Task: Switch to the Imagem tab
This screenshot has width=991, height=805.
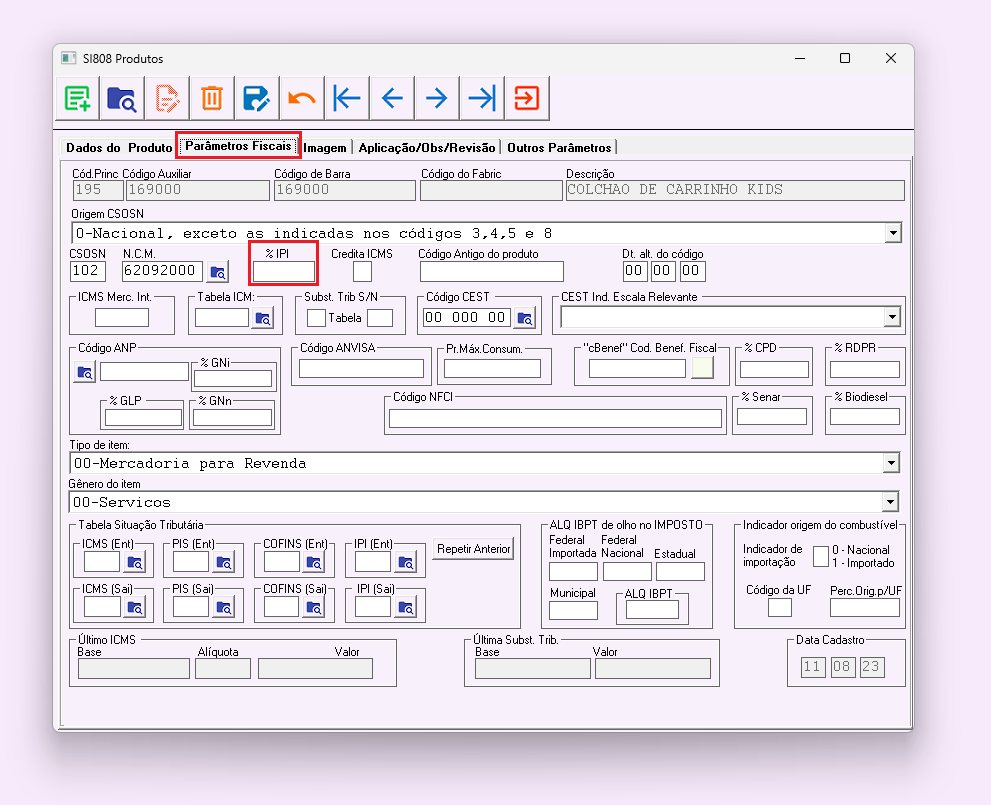Action: click(325, 148)
